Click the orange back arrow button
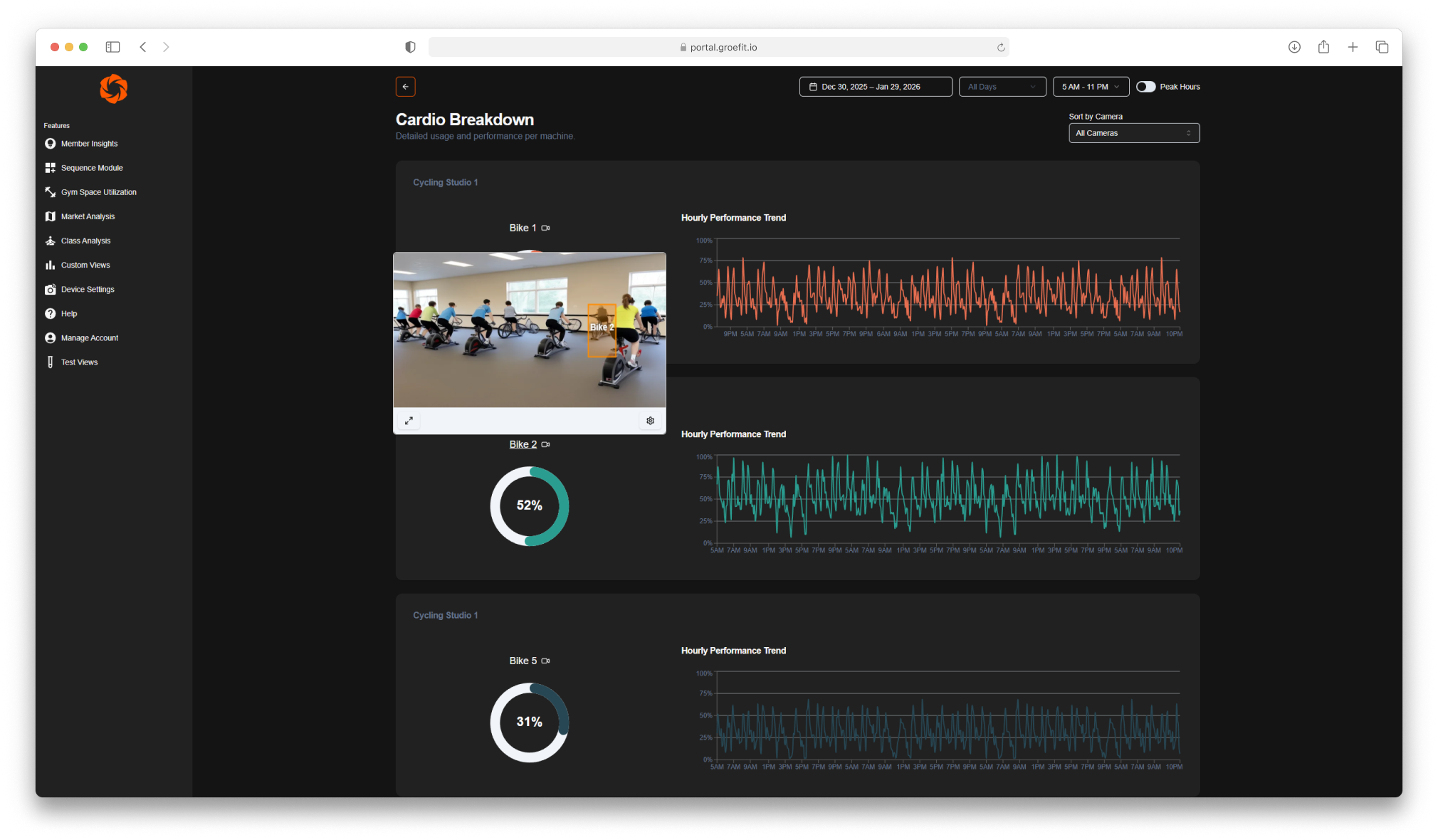Screen dimensions: 1438x840 coord(405,87)
